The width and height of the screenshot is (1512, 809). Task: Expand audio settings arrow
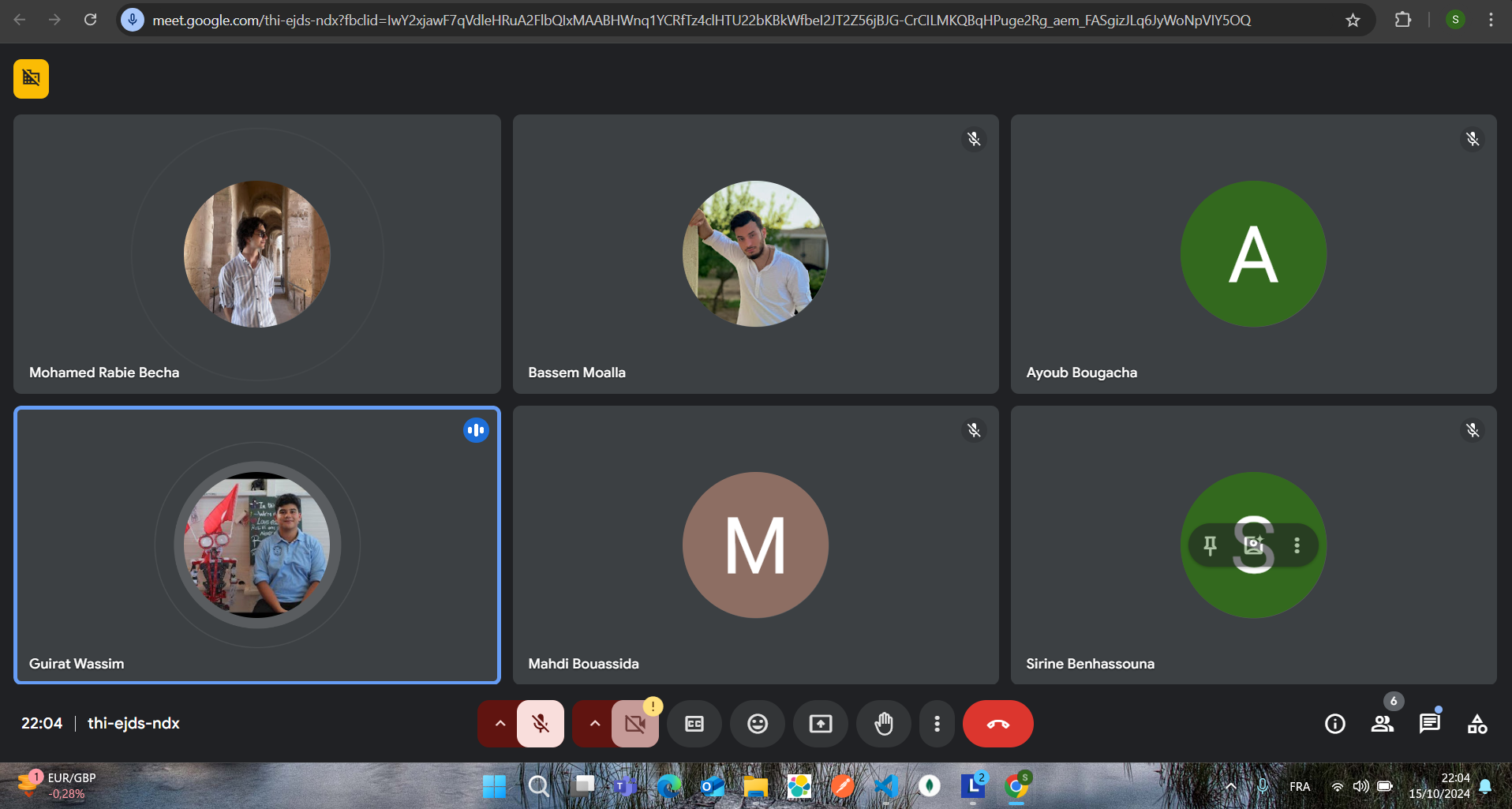coord(500,724)
